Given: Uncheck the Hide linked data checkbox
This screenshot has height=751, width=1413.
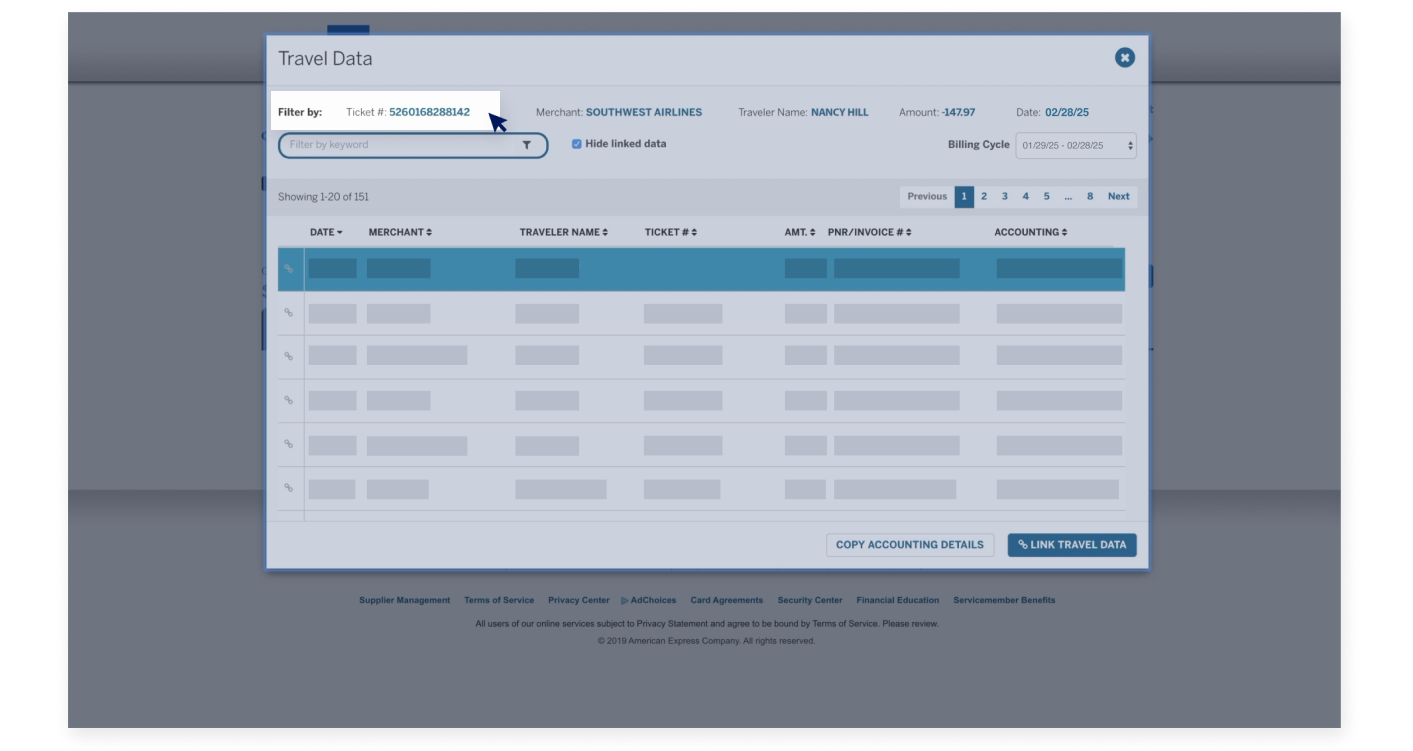Looking at the screenshot, I should tap(576, 142).
